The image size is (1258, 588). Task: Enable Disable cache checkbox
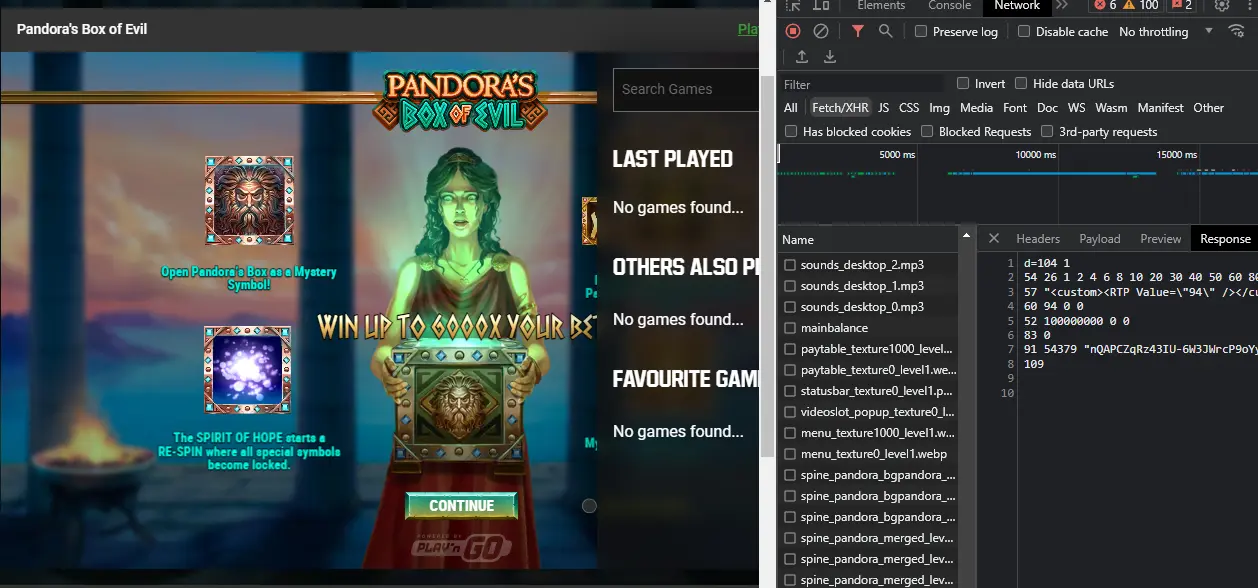(x=1024, y=31)
